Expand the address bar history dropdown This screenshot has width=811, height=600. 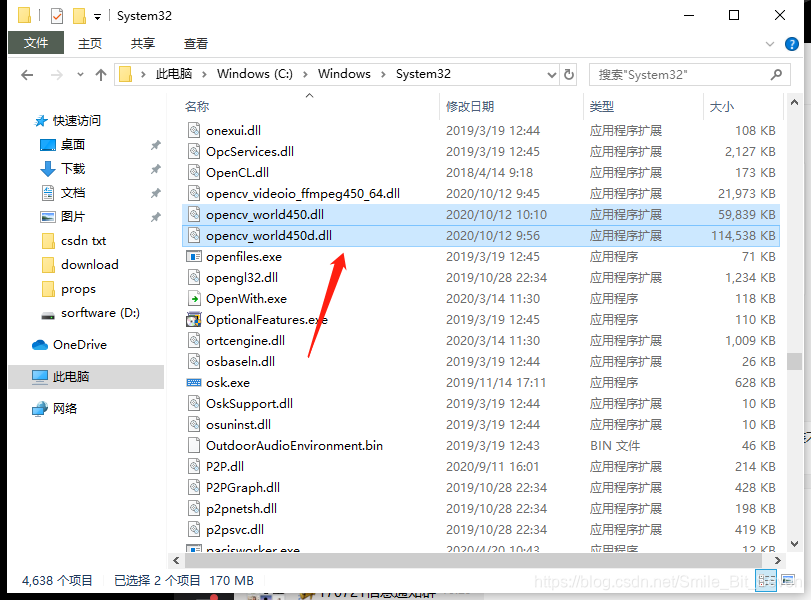pyautogui.click(x=552, y=75)
